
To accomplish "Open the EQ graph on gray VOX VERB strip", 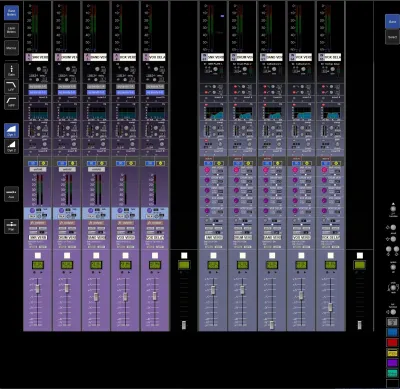I will tap(301, 112).
